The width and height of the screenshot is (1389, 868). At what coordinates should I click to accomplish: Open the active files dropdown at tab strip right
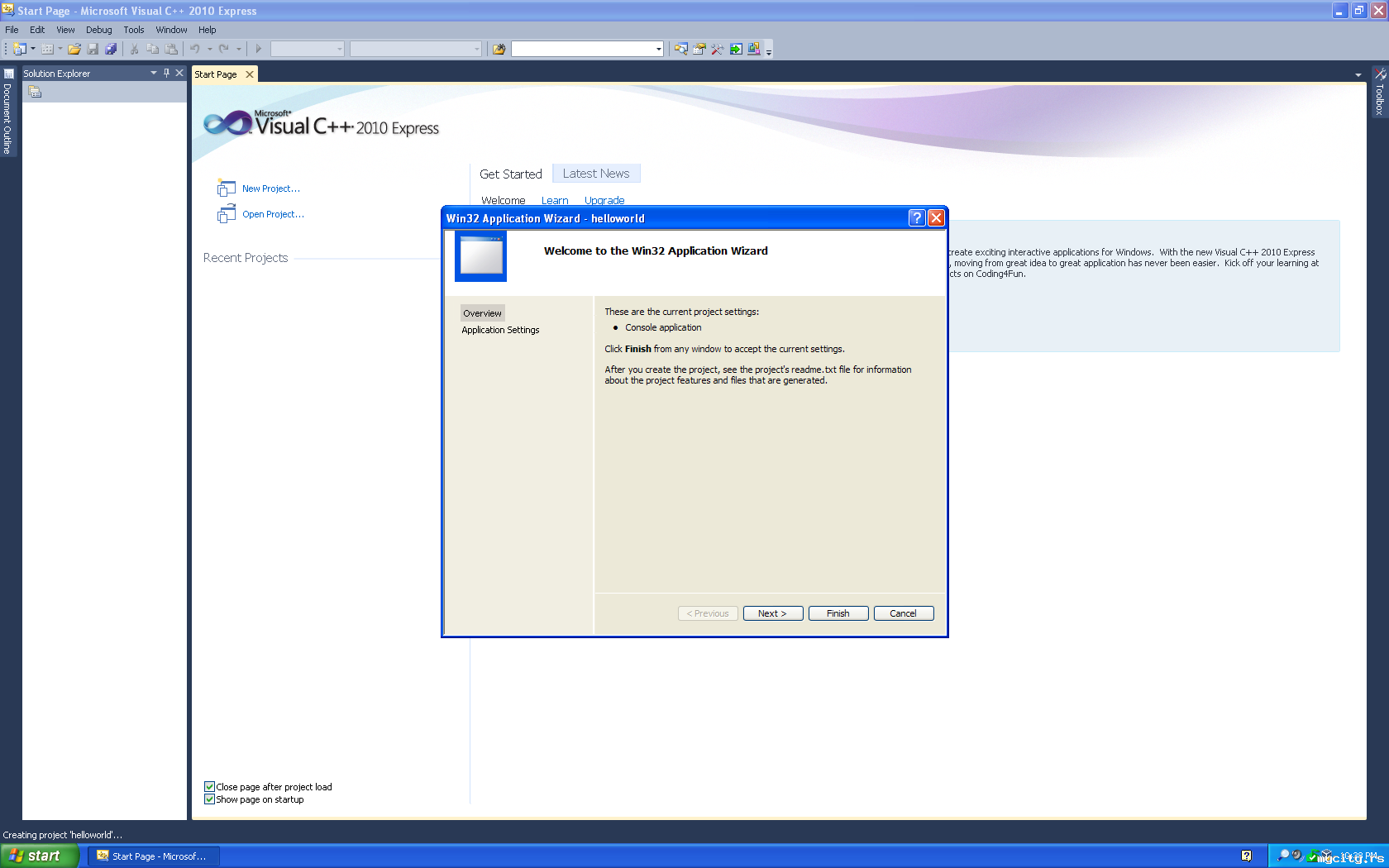coord(1358,75)
